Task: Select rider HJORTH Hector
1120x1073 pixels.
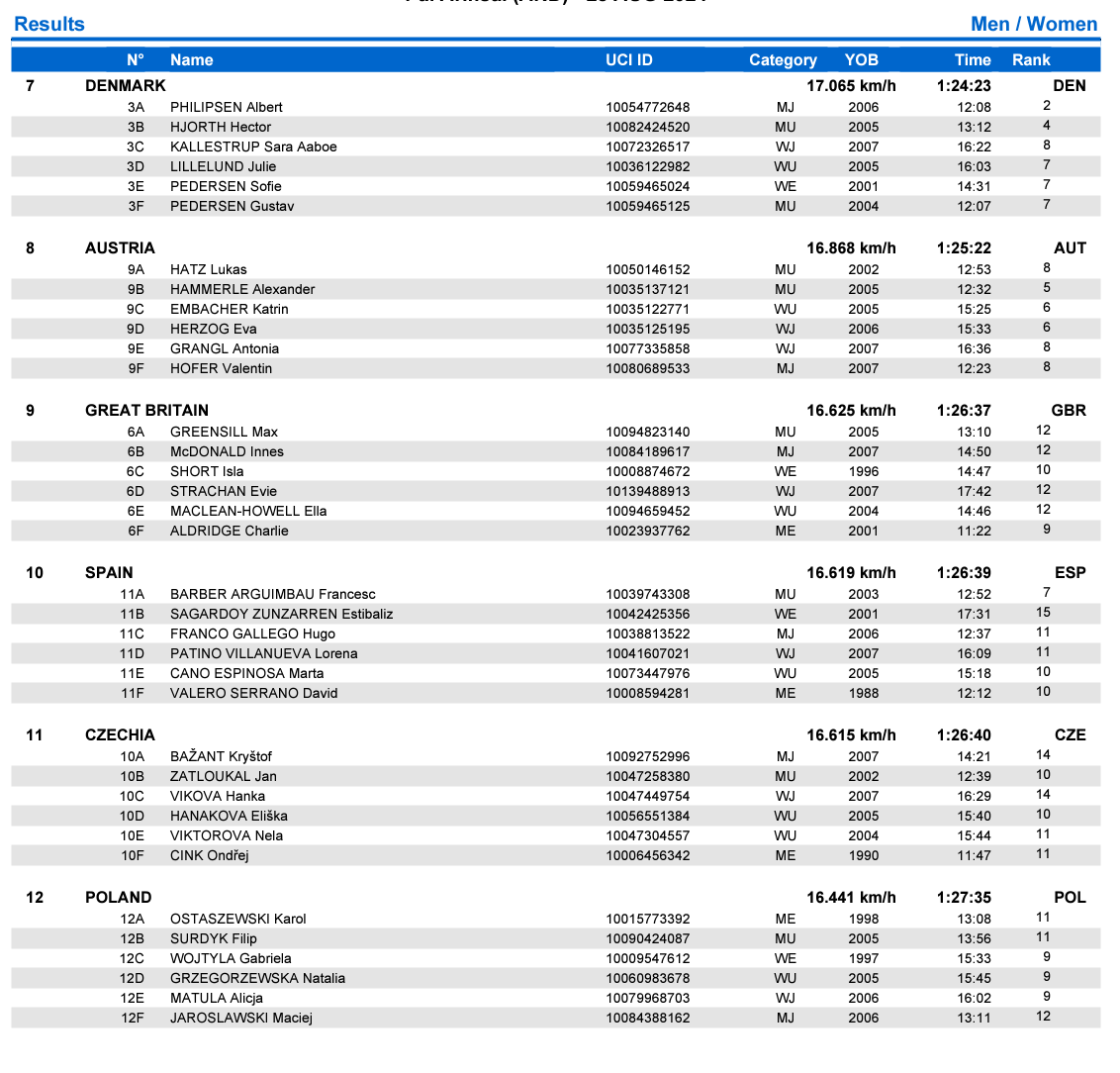Action: (221, 127)
